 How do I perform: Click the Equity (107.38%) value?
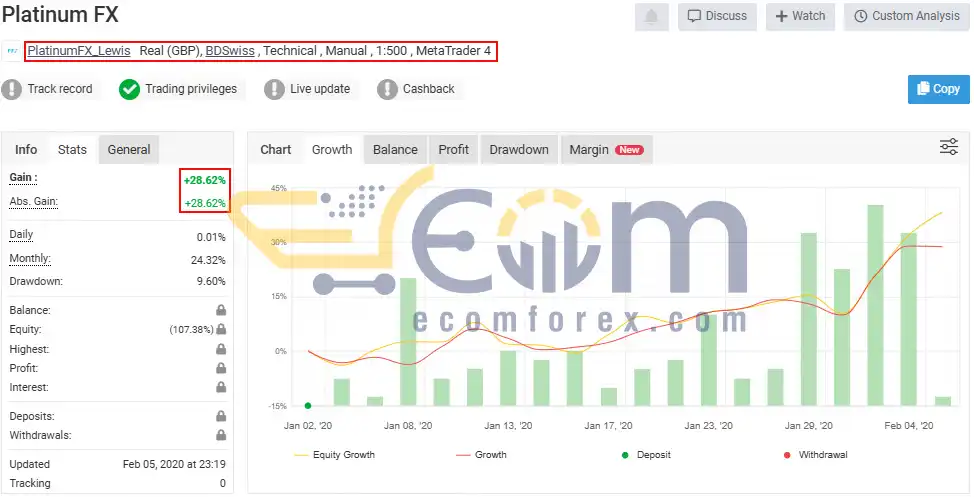pos(191,330)
